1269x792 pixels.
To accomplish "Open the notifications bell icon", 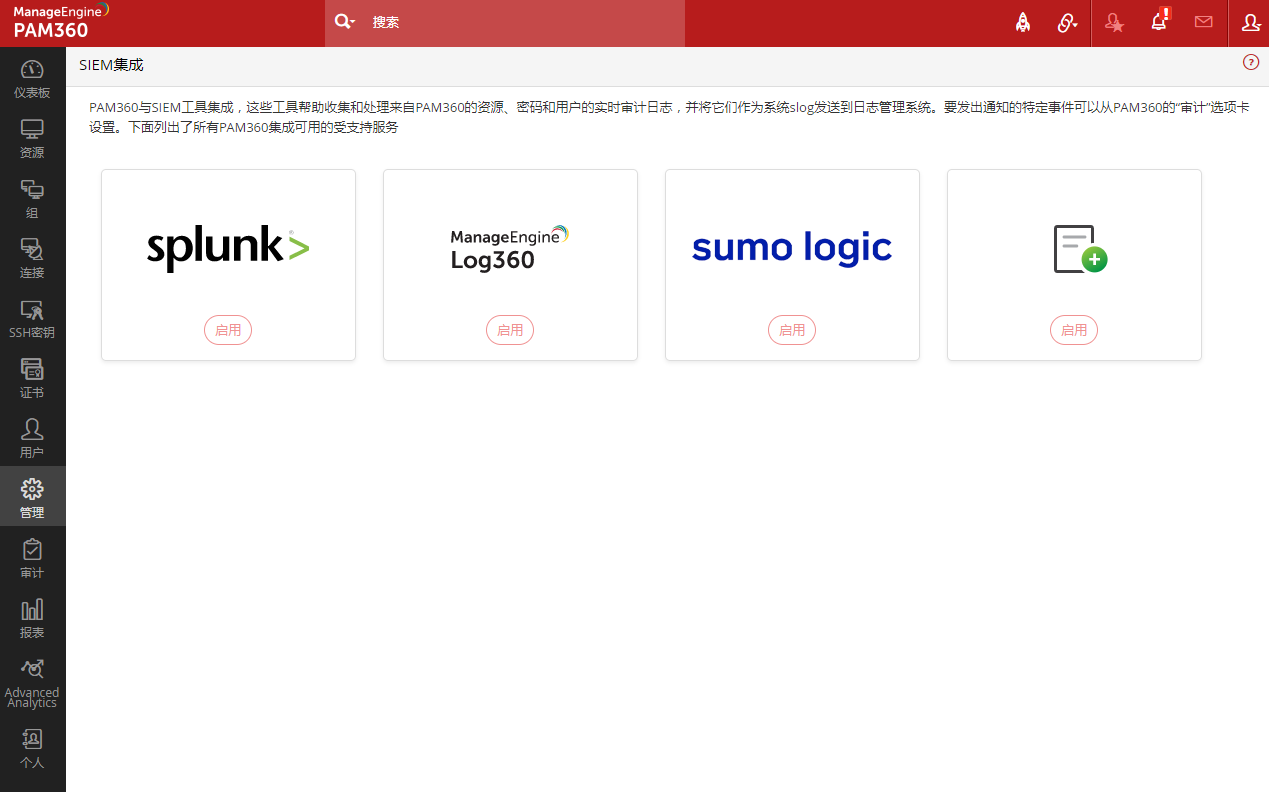I will pyautogui.click(x=1159, y=21).
